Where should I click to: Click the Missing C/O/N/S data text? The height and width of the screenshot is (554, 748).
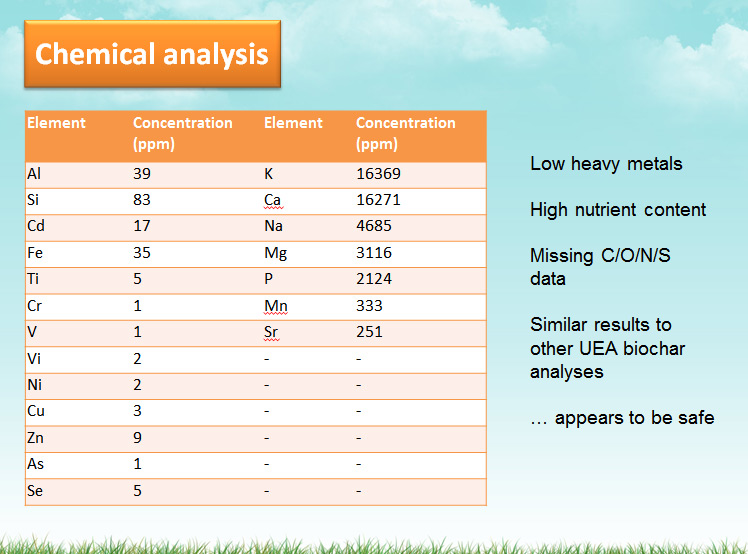tap(601, 267)
